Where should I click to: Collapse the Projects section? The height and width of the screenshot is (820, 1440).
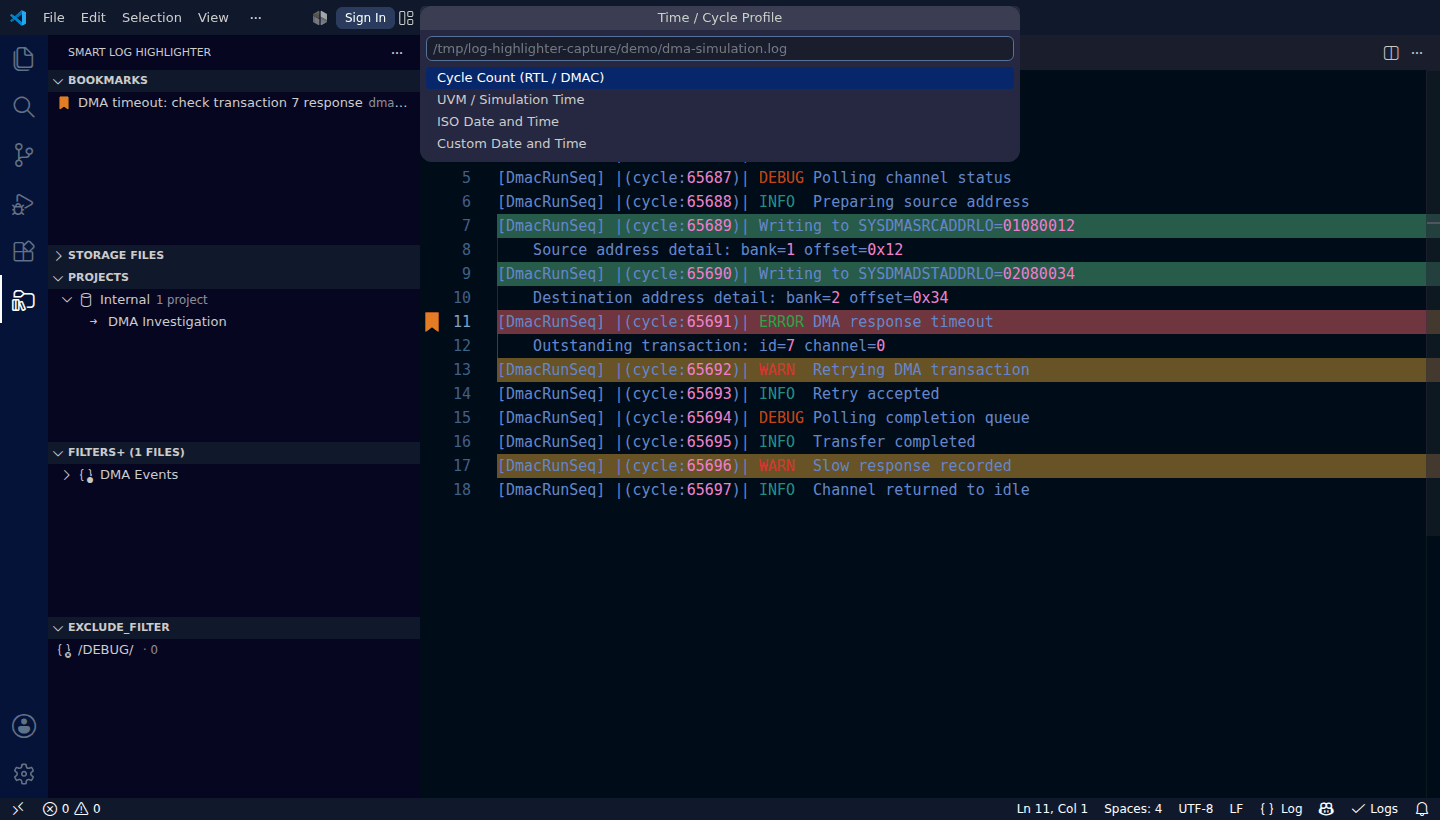tap(59, 277)
